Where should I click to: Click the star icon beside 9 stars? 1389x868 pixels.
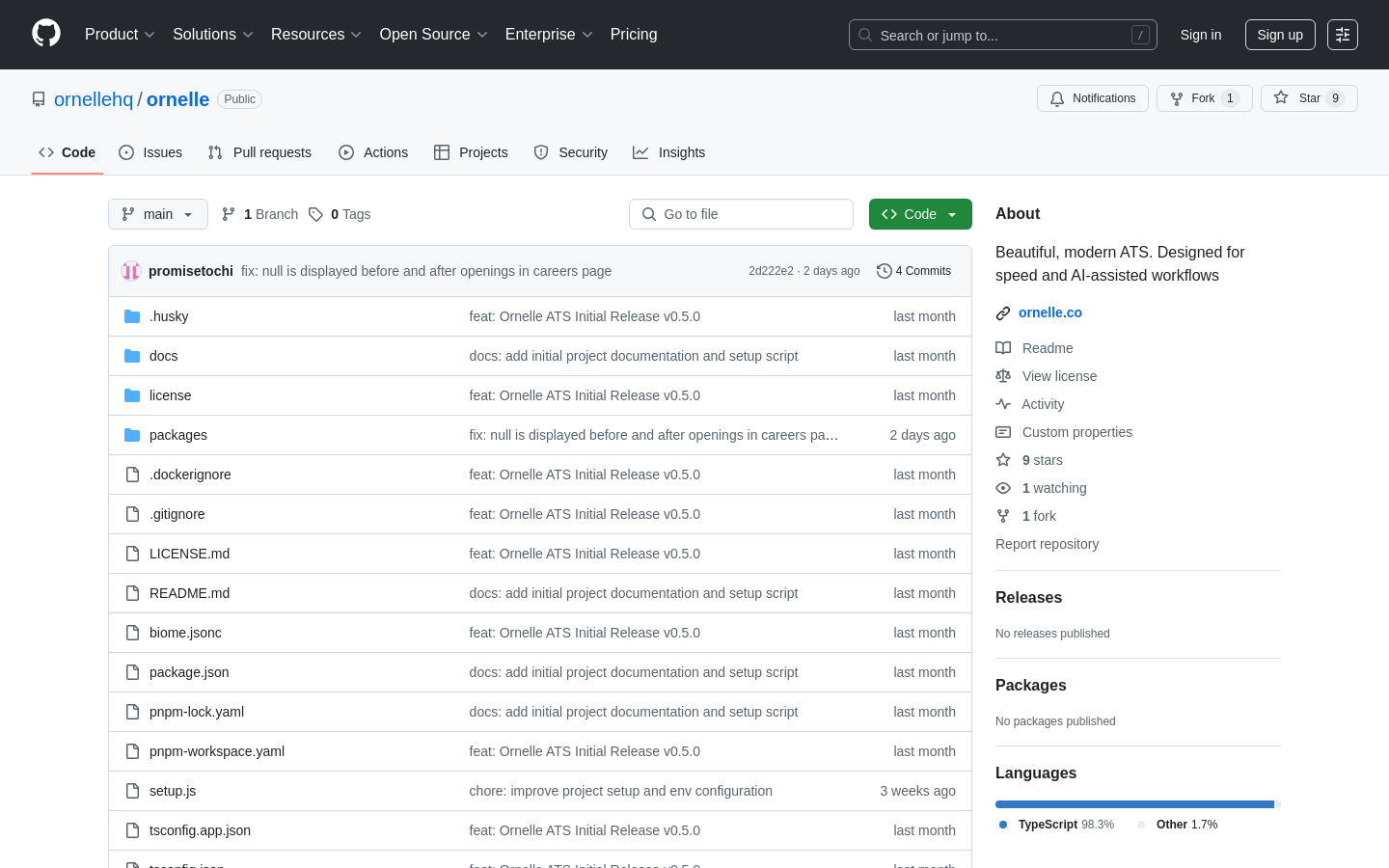click(x=1003, y=460)
